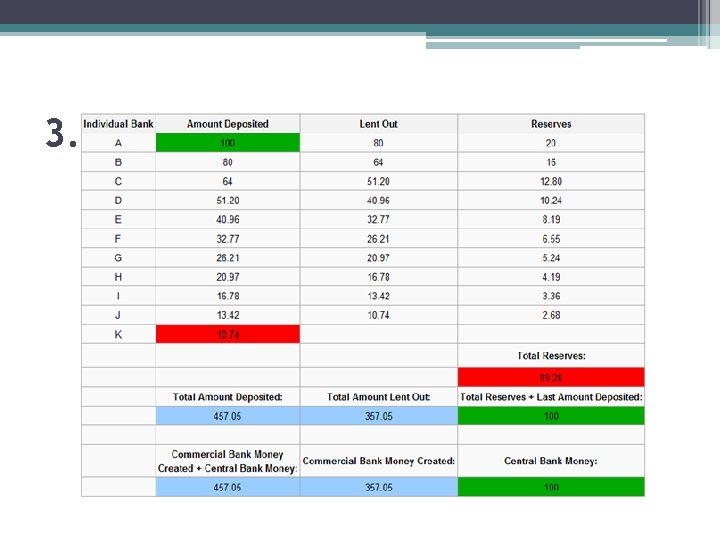Click the Bank B row label

(118, 162)
